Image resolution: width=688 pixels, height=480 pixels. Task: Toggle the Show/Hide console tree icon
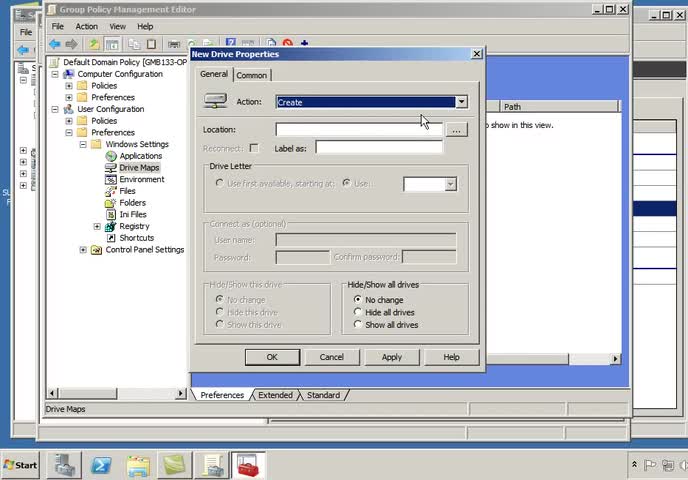(x=112, y=44)
